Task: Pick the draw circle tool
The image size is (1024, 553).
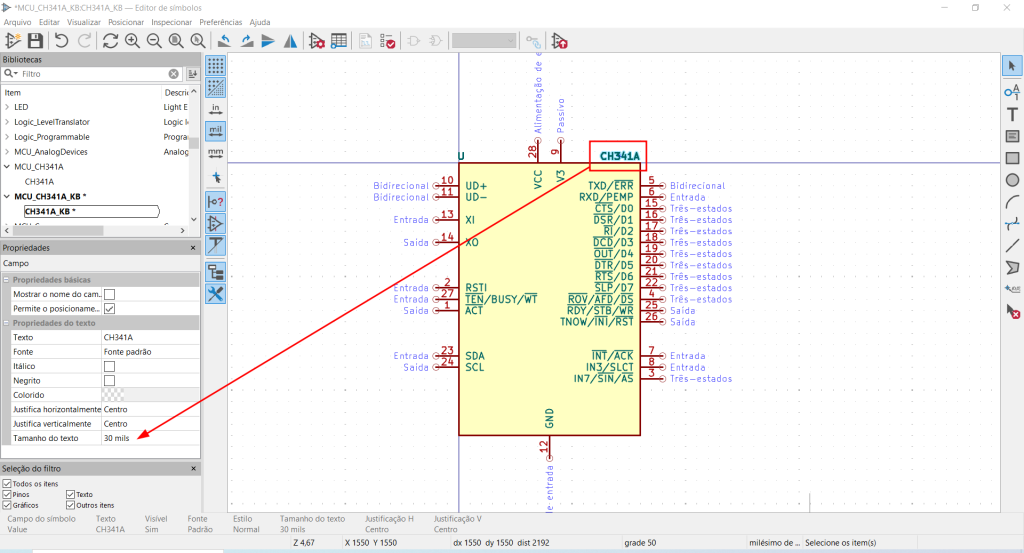Action: 1012,180
